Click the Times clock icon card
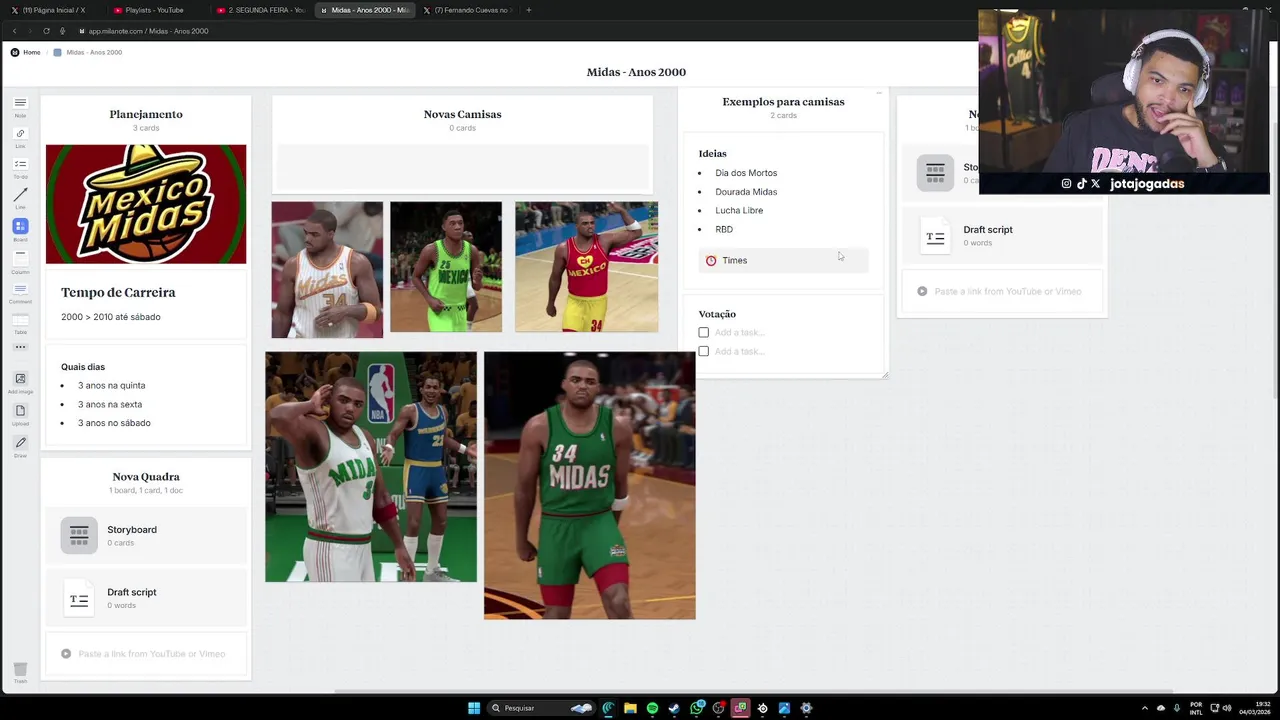1280x720 pixels. click(x=711, y=261)
